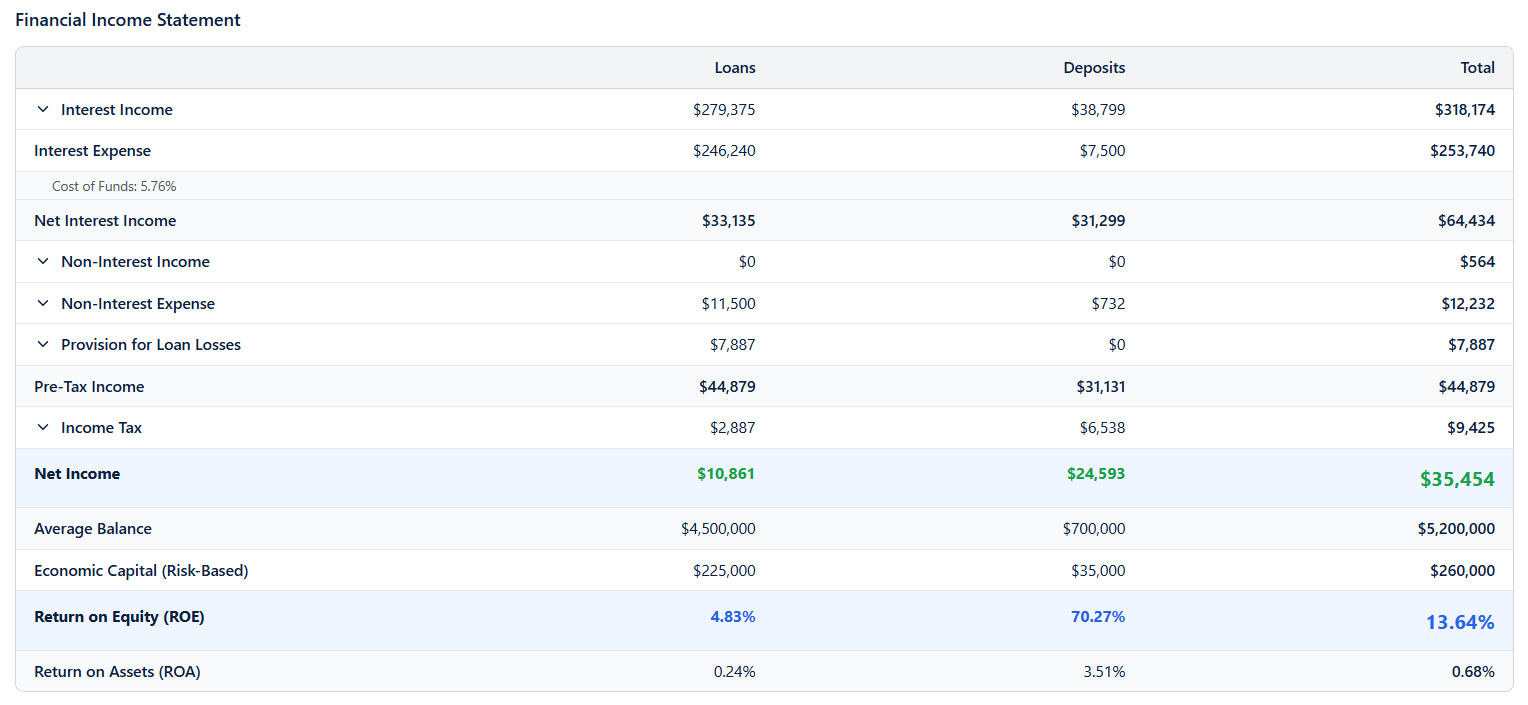Screen dimensions: 1528x705
Task: Toggle the Income Tax row chevron
Action: 43,428
